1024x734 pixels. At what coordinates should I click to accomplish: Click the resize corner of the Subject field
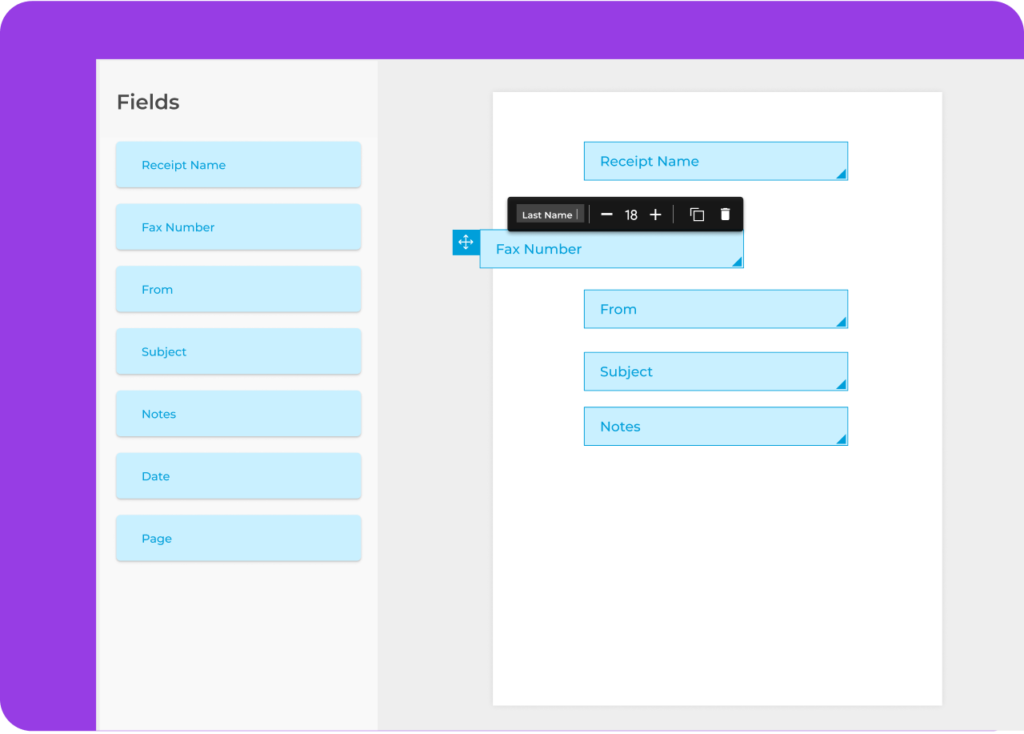coord(842,384)
